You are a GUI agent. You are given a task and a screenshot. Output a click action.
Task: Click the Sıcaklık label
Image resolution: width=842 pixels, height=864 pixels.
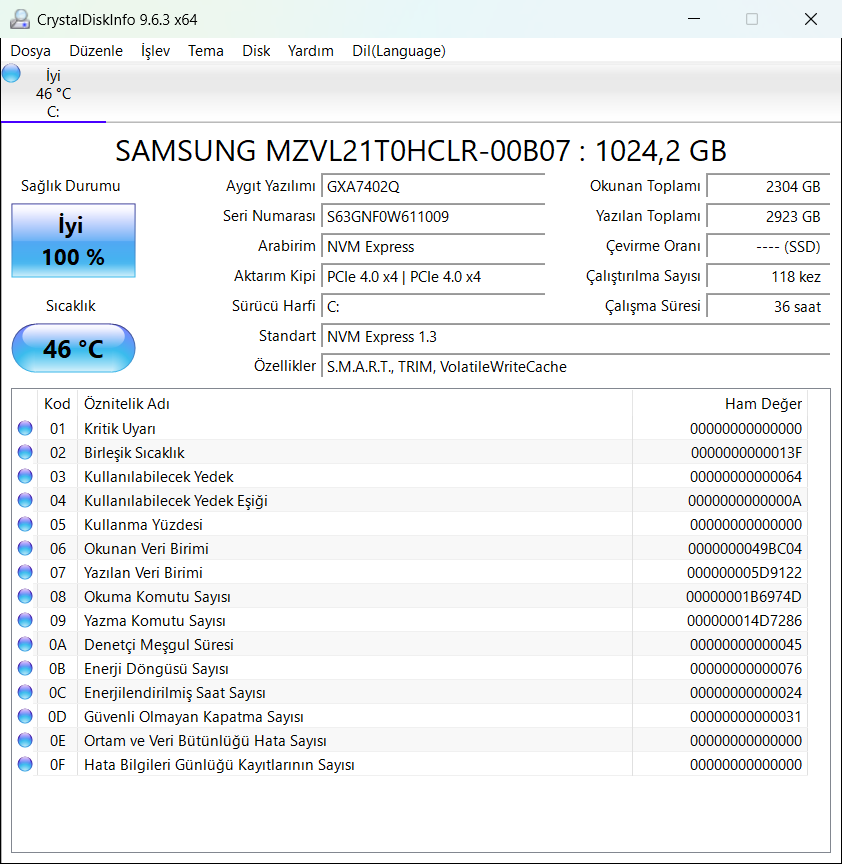click(71, 306)
